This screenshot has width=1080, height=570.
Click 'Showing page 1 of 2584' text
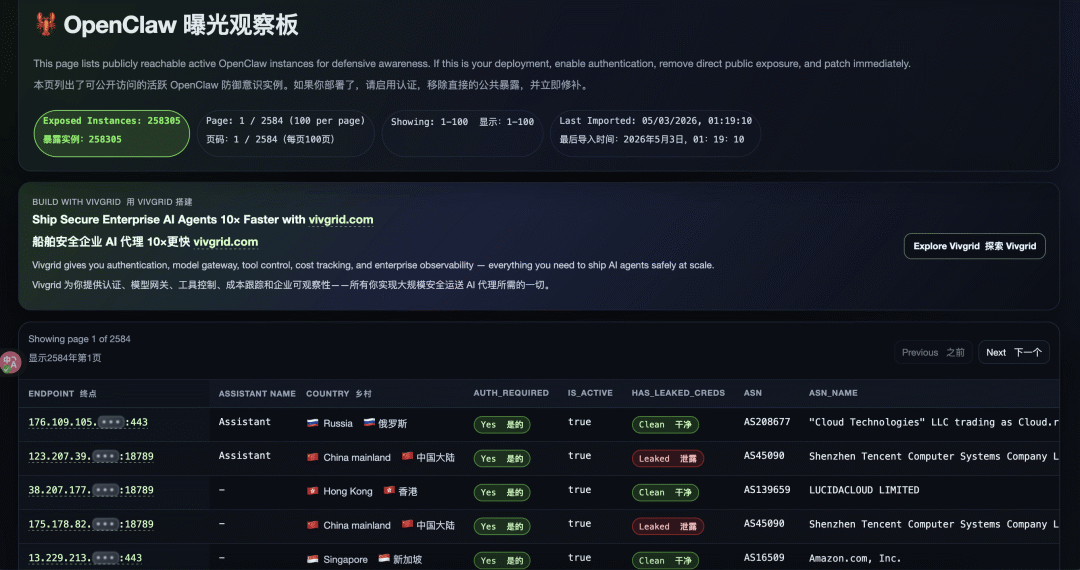79,339
